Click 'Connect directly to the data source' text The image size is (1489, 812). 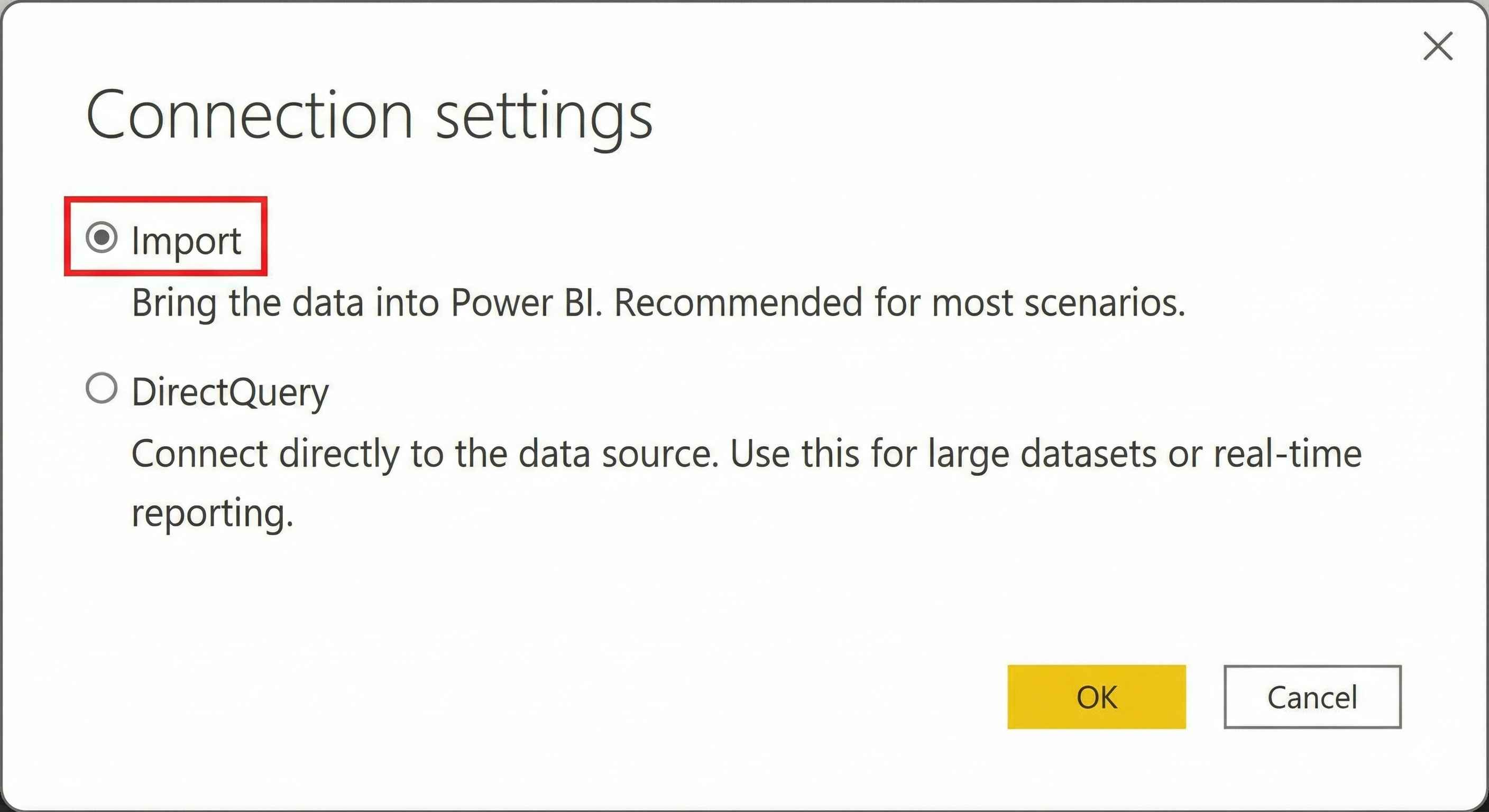tap(424, 454)
